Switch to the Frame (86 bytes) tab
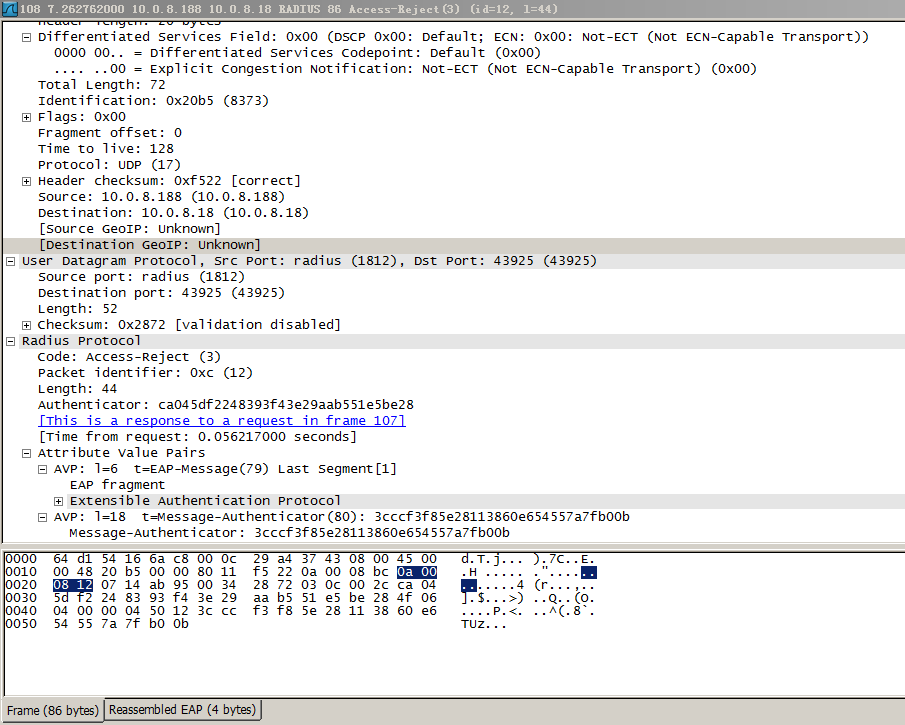The width and height of the screenshot is (905, 725). coord(52,710)
